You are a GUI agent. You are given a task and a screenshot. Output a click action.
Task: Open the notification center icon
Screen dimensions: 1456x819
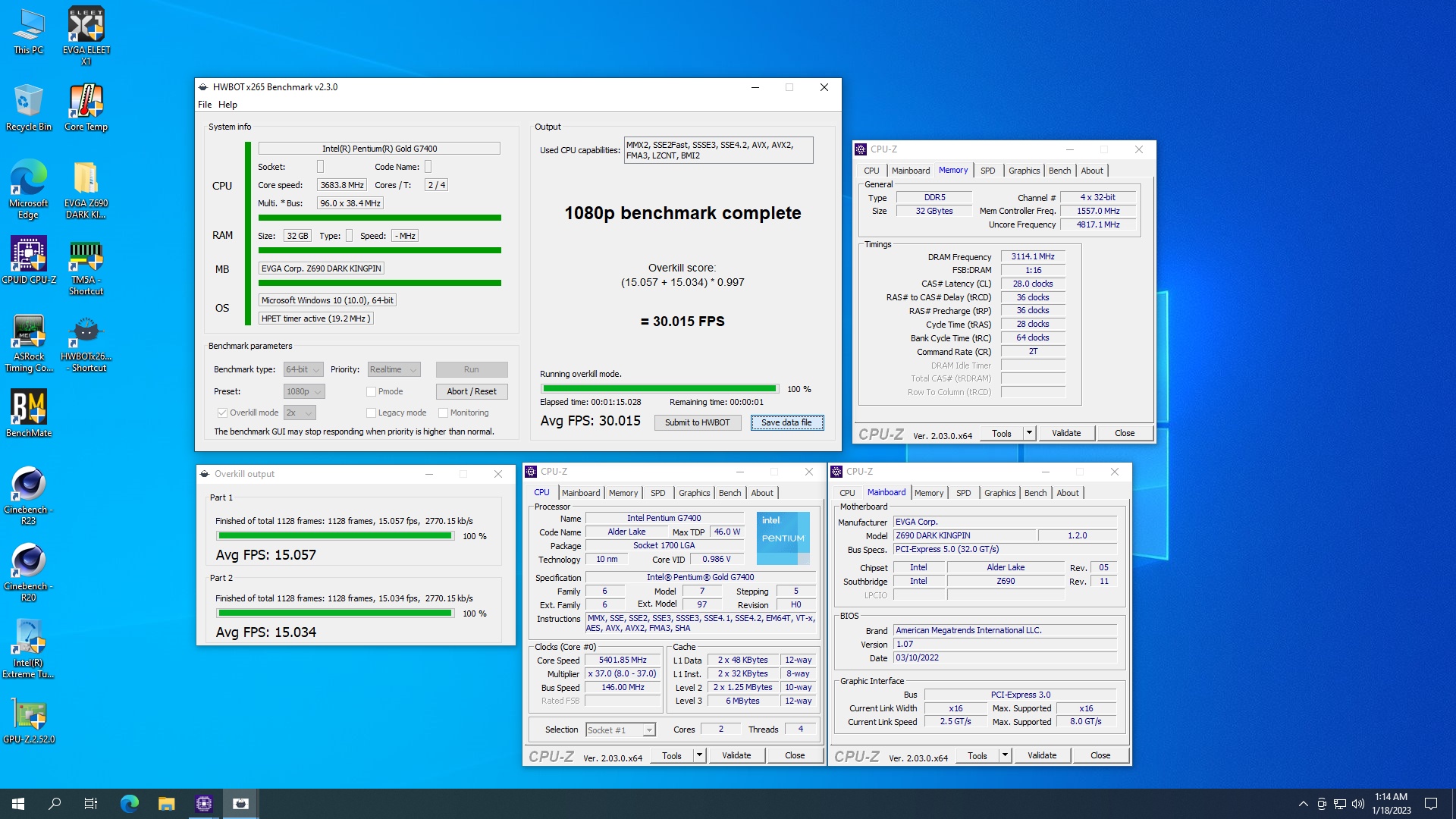coord(1431,804)
